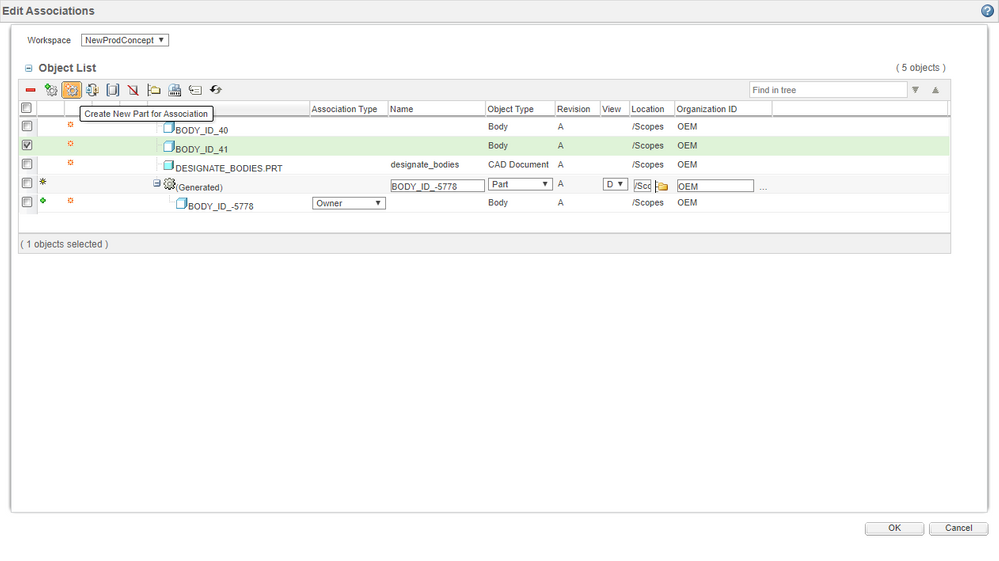Click the '( 1 objects selected )' status text
The height and width of the screenshot is (561, 999).
click(x=64, y=244)
